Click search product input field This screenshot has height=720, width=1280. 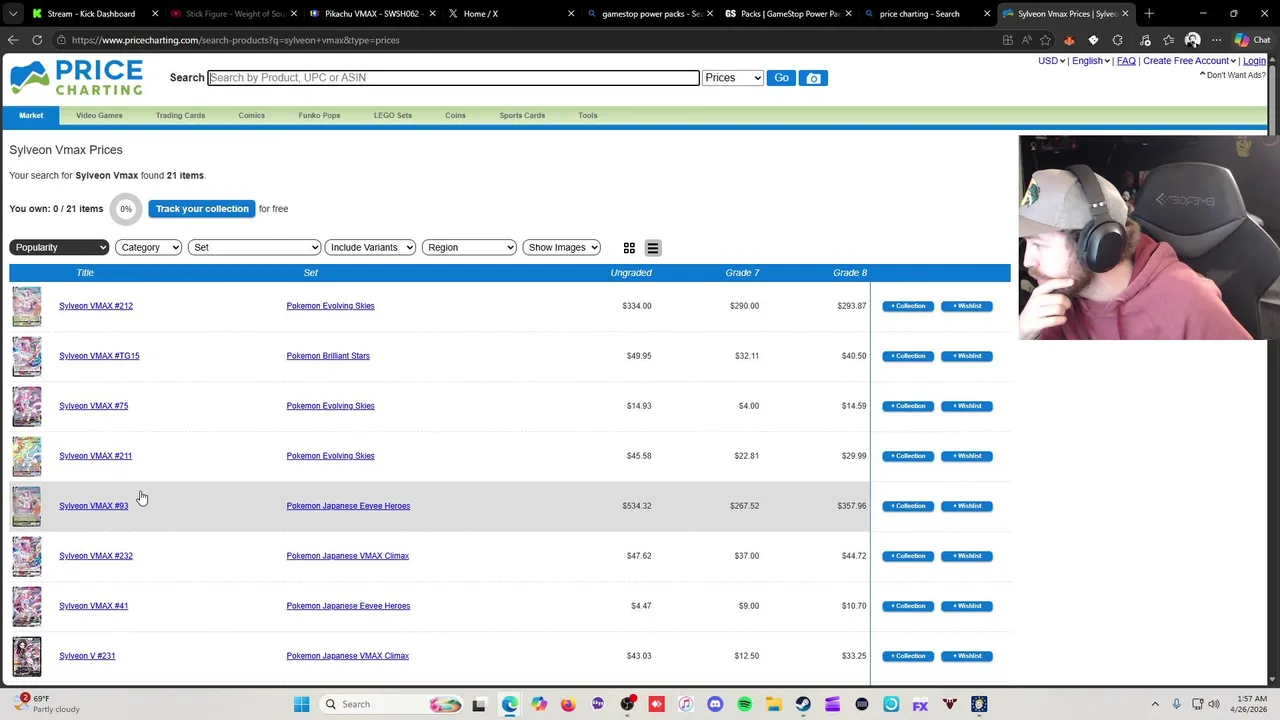tap(453, 78)
